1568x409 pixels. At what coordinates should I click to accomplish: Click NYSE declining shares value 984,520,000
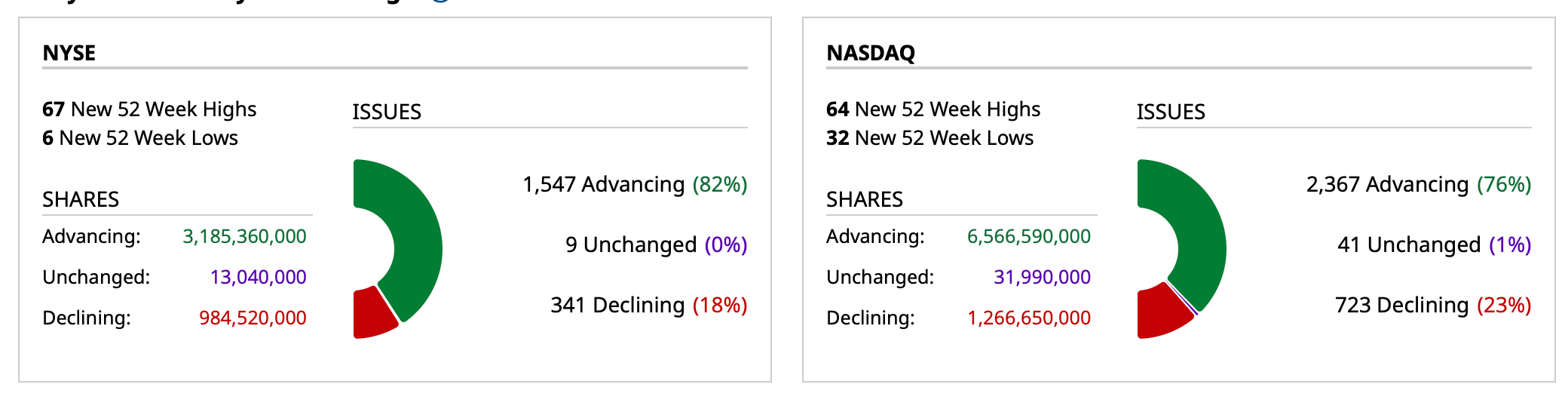tap(253, 318)
